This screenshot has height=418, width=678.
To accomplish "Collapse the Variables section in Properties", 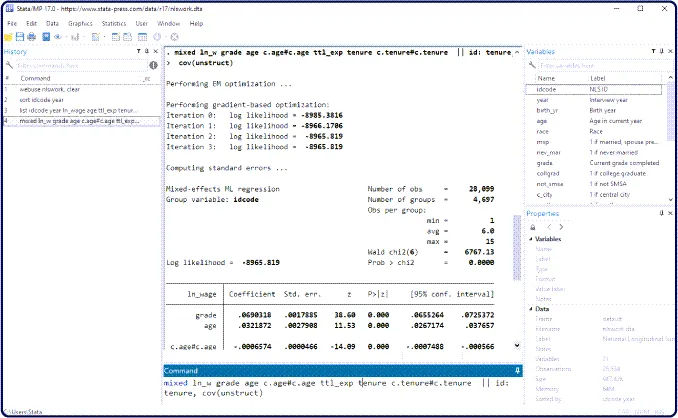I will tap(531, 240).
